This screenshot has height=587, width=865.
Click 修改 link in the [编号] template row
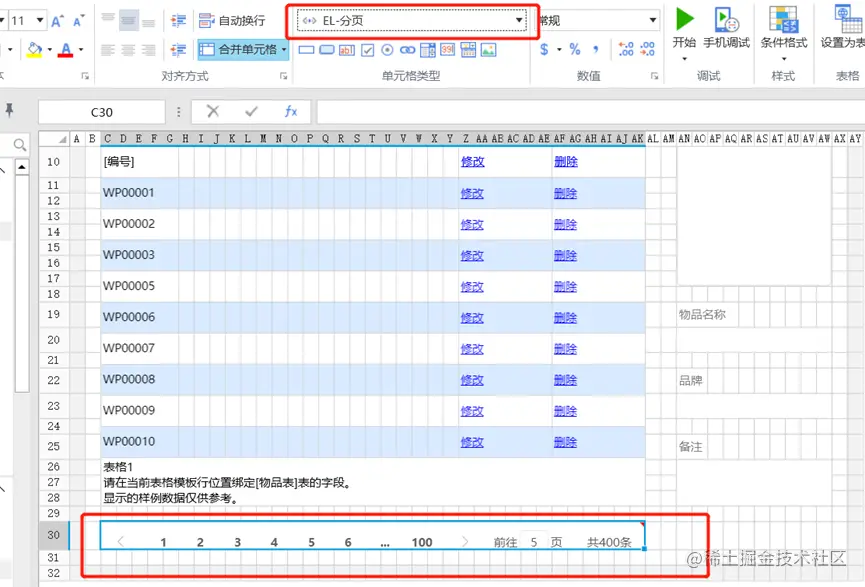pyautogui.click(x=473, y=162)
